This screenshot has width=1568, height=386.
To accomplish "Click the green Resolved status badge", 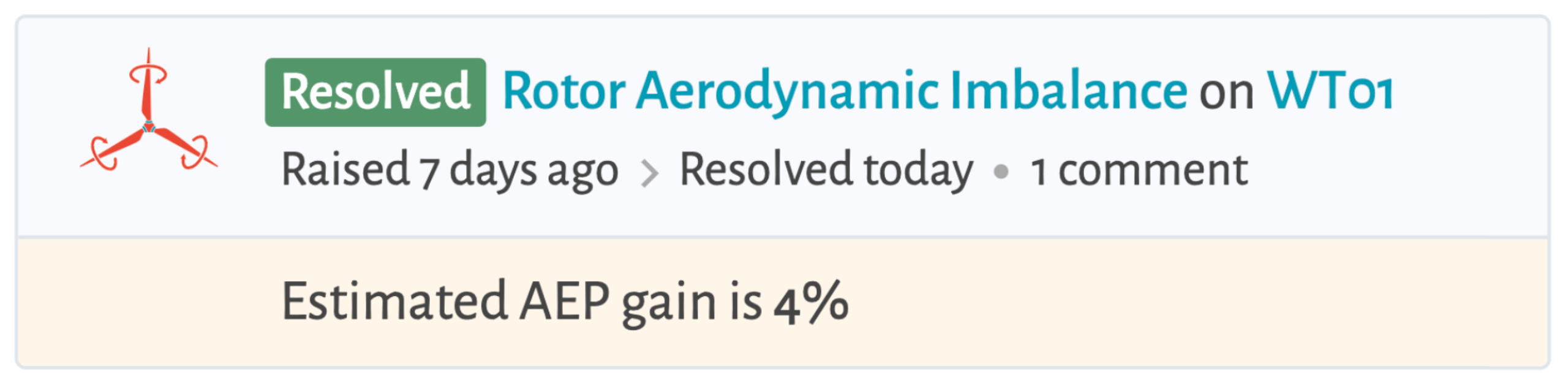I will (x=375, y=92).
